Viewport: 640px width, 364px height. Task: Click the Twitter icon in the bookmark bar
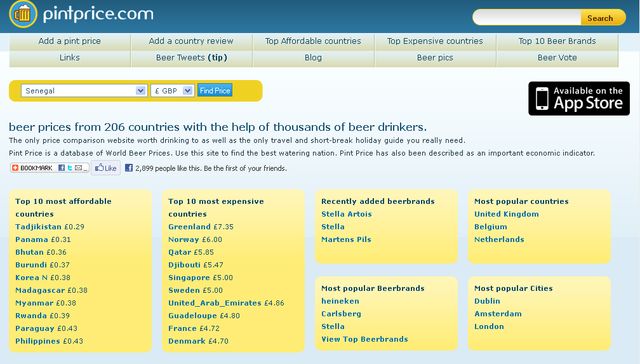coord(70,168)
